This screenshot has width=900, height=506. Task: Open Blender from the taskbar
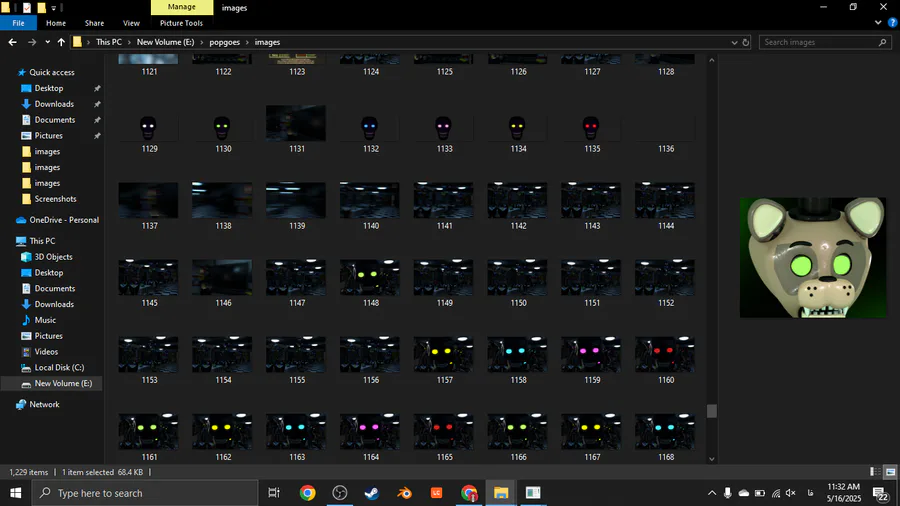(x=404, y=493)
